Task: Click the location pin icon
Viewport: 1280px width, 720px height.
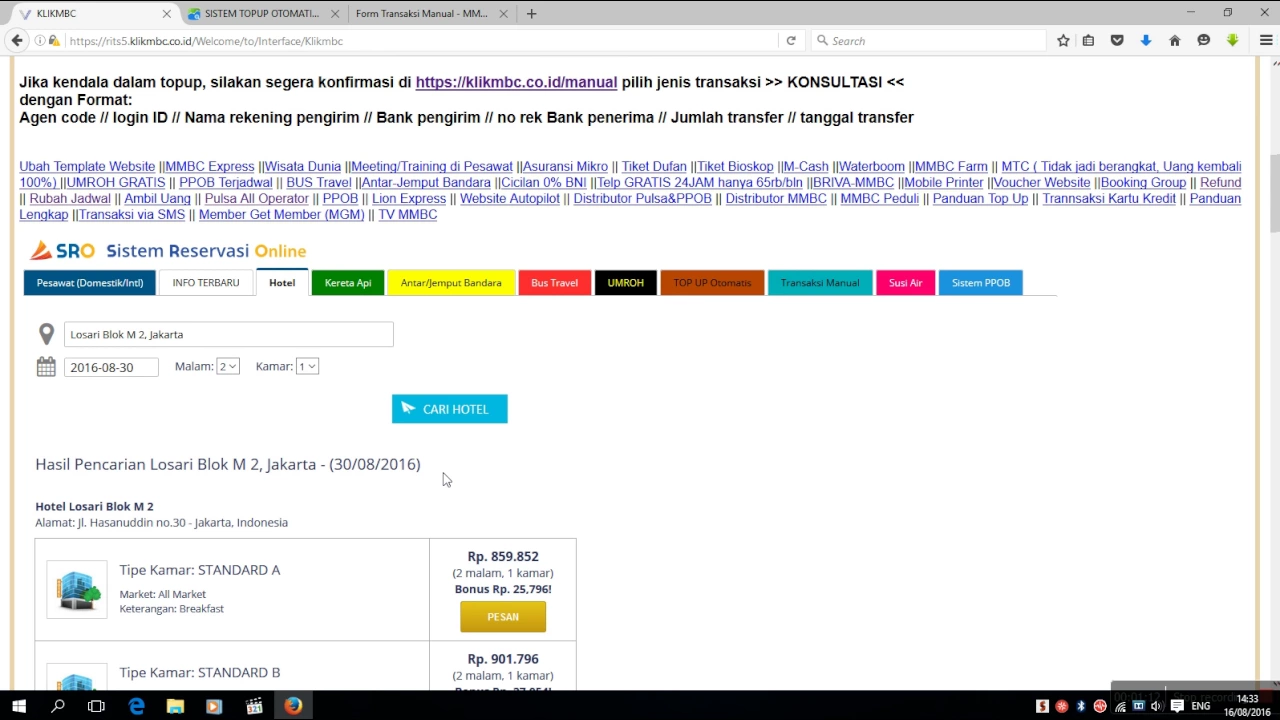Action: pos(46,334)
